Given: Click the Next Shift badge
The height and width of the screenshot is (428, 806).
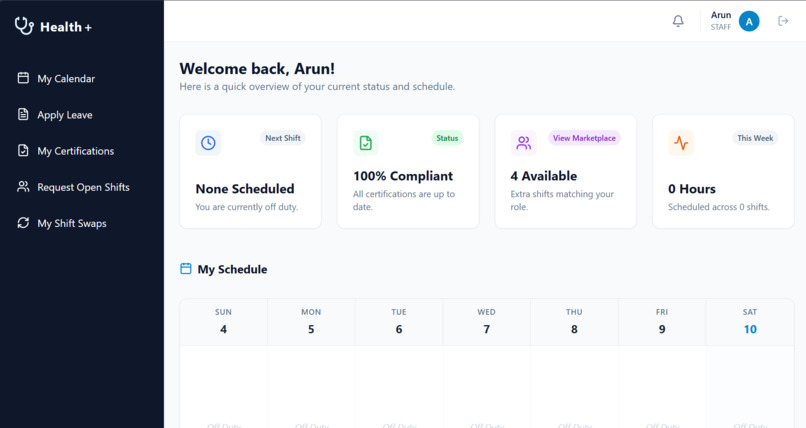Looking at the screenshot, I should 283,138.
